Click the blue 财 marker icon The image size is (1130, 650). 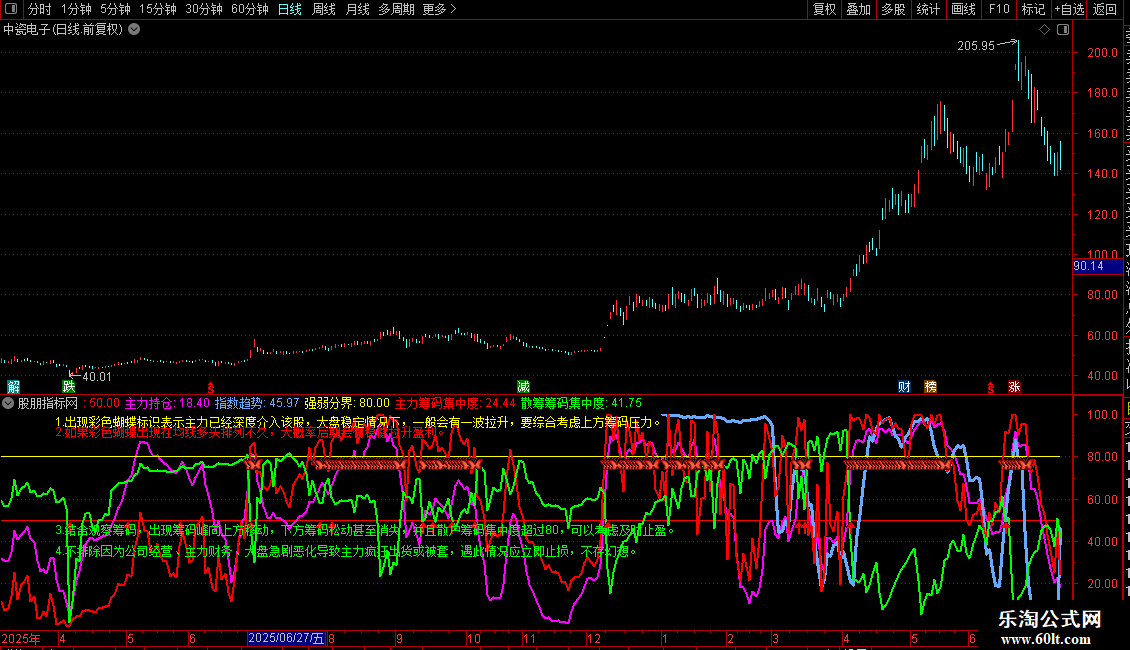(x=904, y=387)
